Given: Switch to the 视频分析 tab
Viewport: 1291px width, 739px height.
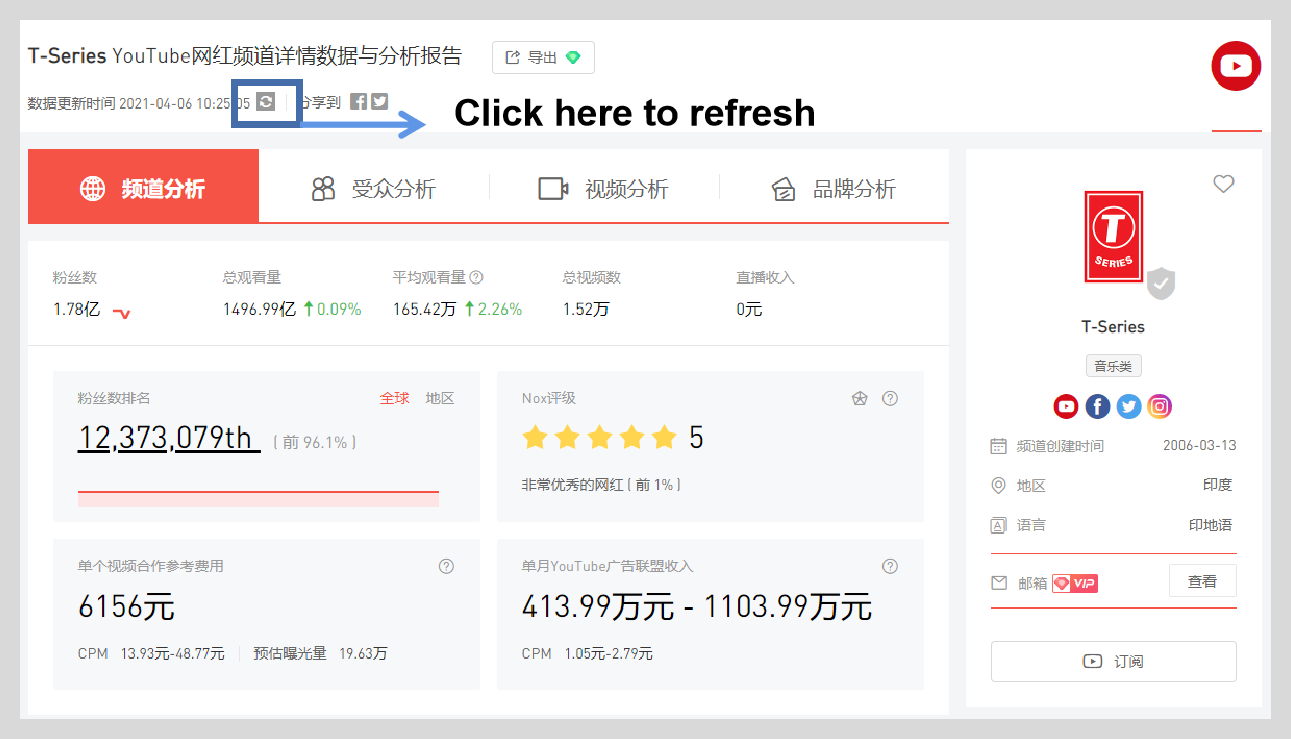Looking at the screenshot, I should tap(604, 188).
